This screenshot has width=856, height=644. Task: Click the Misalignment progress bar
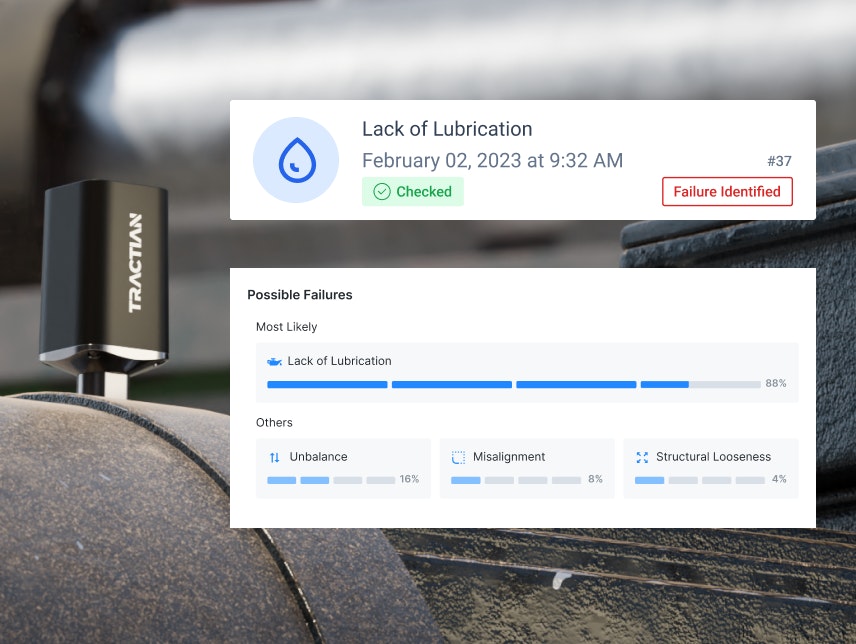(515, 480)
